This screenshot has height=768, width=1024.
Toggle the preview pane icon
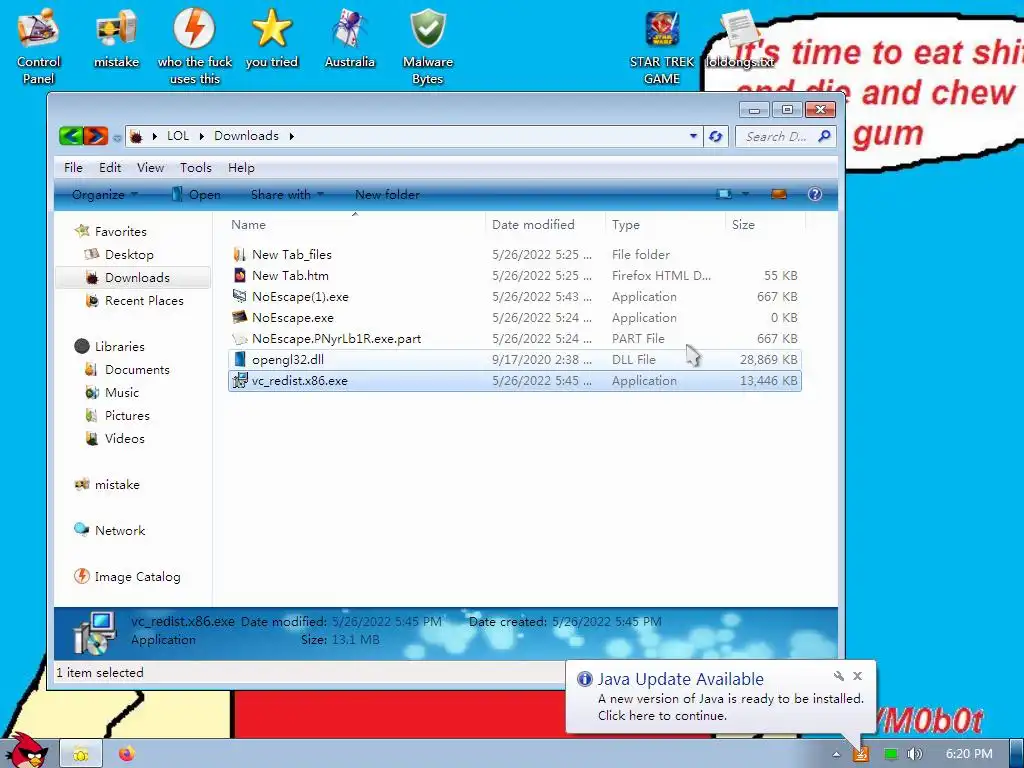click(x=778, y=194)
